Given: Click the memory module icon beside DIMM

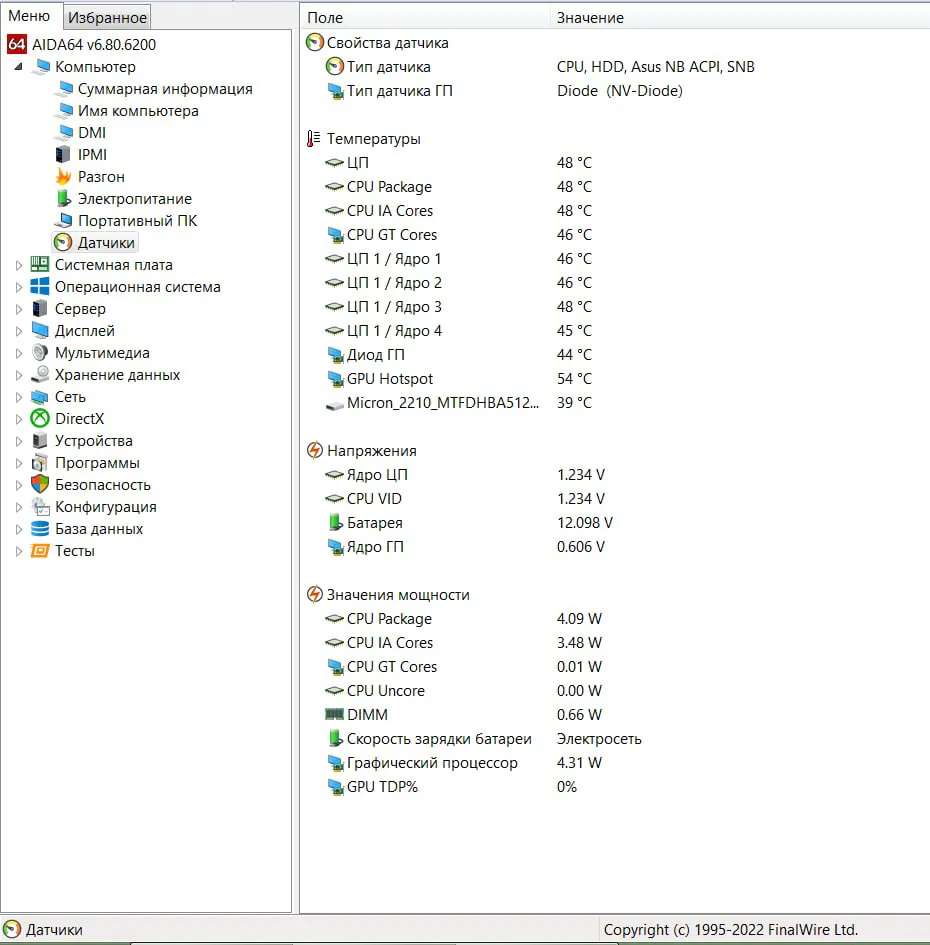Looking at the screenshot, I should tap(335, 714).
